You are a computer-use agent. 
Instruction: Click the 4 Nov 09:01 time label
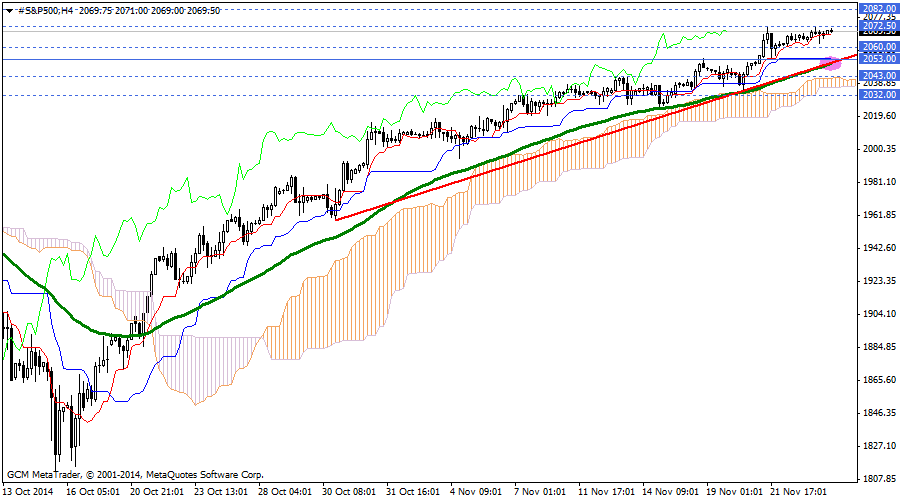tap(476, 492)
